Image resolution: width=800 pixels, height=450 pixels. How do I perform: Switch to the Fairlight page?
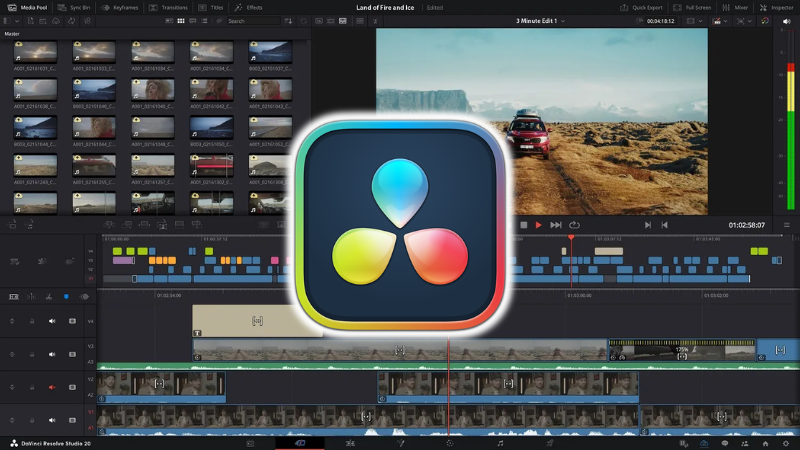(500, 443)
